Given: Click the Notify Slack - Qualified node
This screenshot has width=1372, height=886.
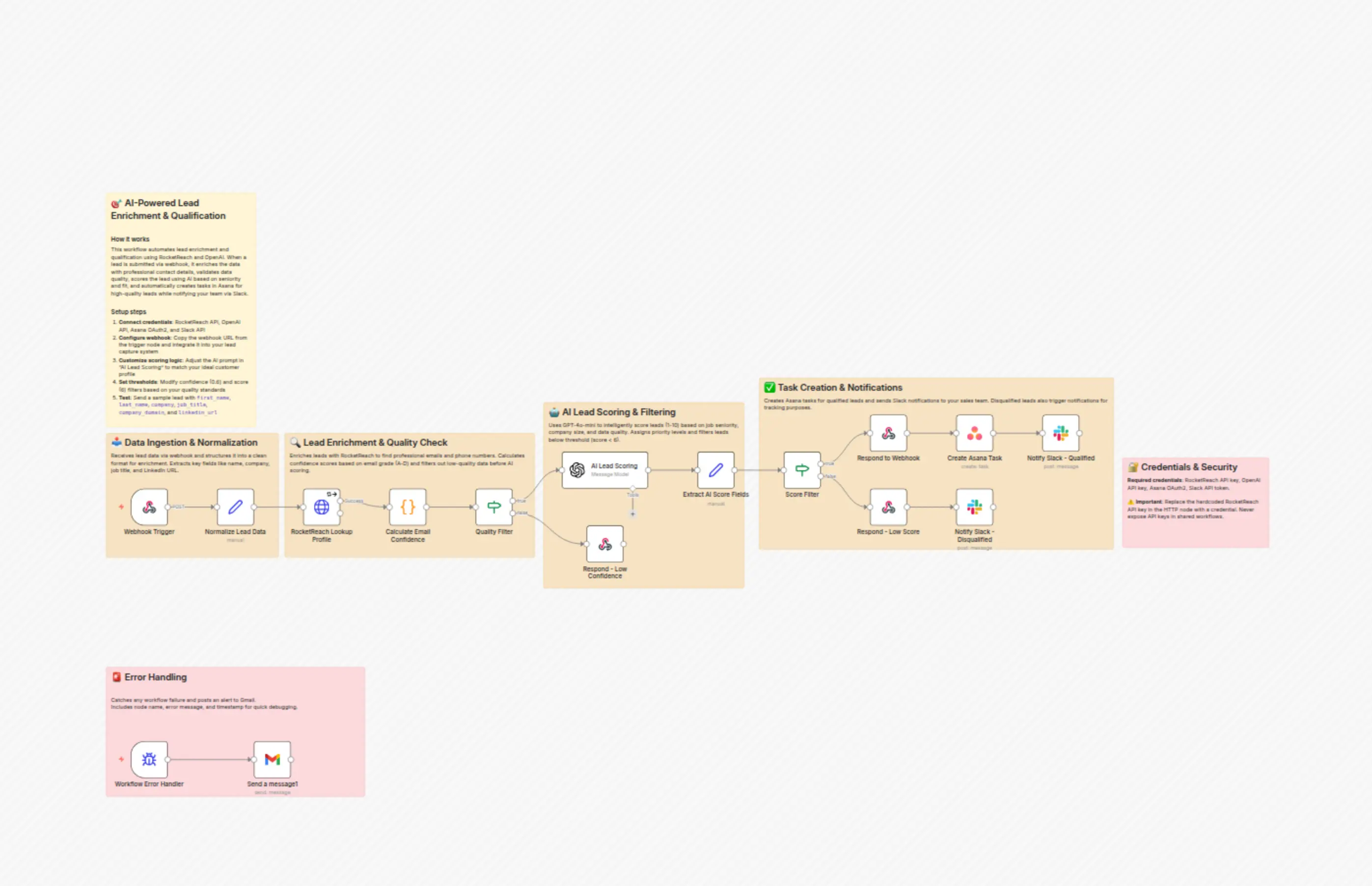Looking at the screenshot, I should (x=1061, y=433).
